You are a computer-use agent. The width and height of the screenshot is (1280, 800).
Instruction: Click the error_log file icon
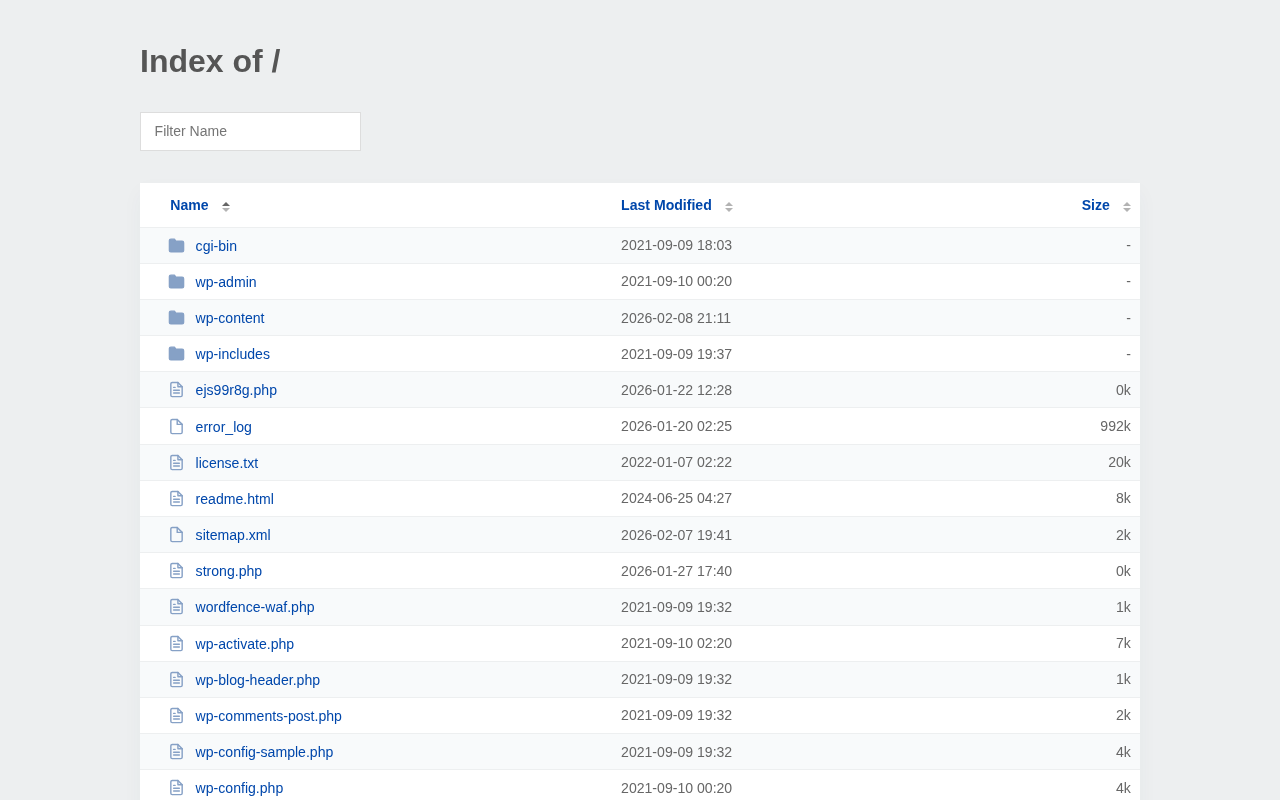[x=176, y=427]
